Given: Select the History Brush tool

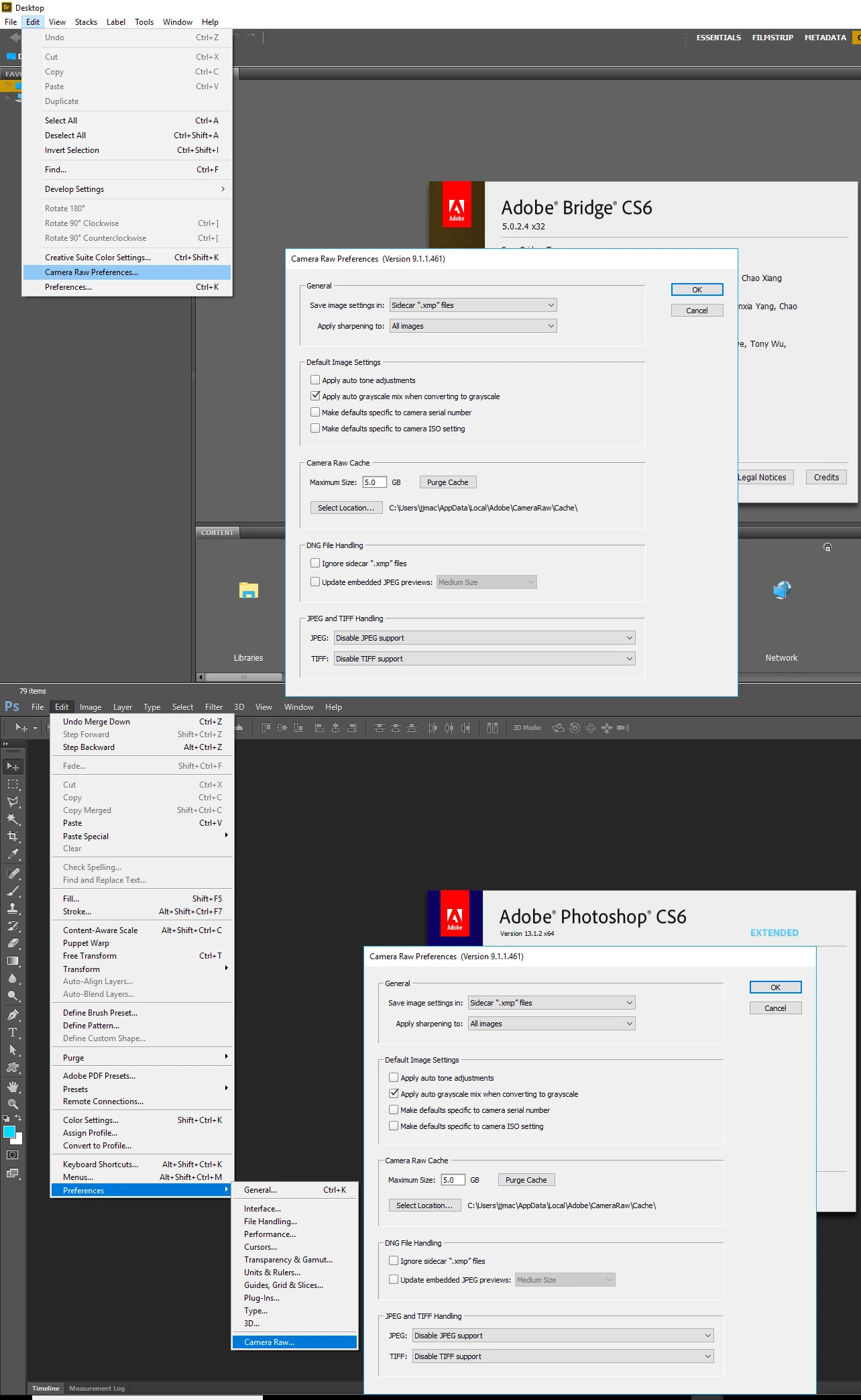Looking at the screenshot, I should click(x=13, y=926).
